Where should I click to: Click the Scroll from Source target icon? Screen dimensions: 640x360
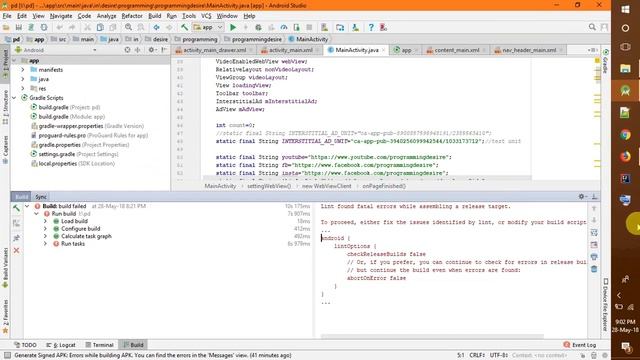[x=127, y=50]
